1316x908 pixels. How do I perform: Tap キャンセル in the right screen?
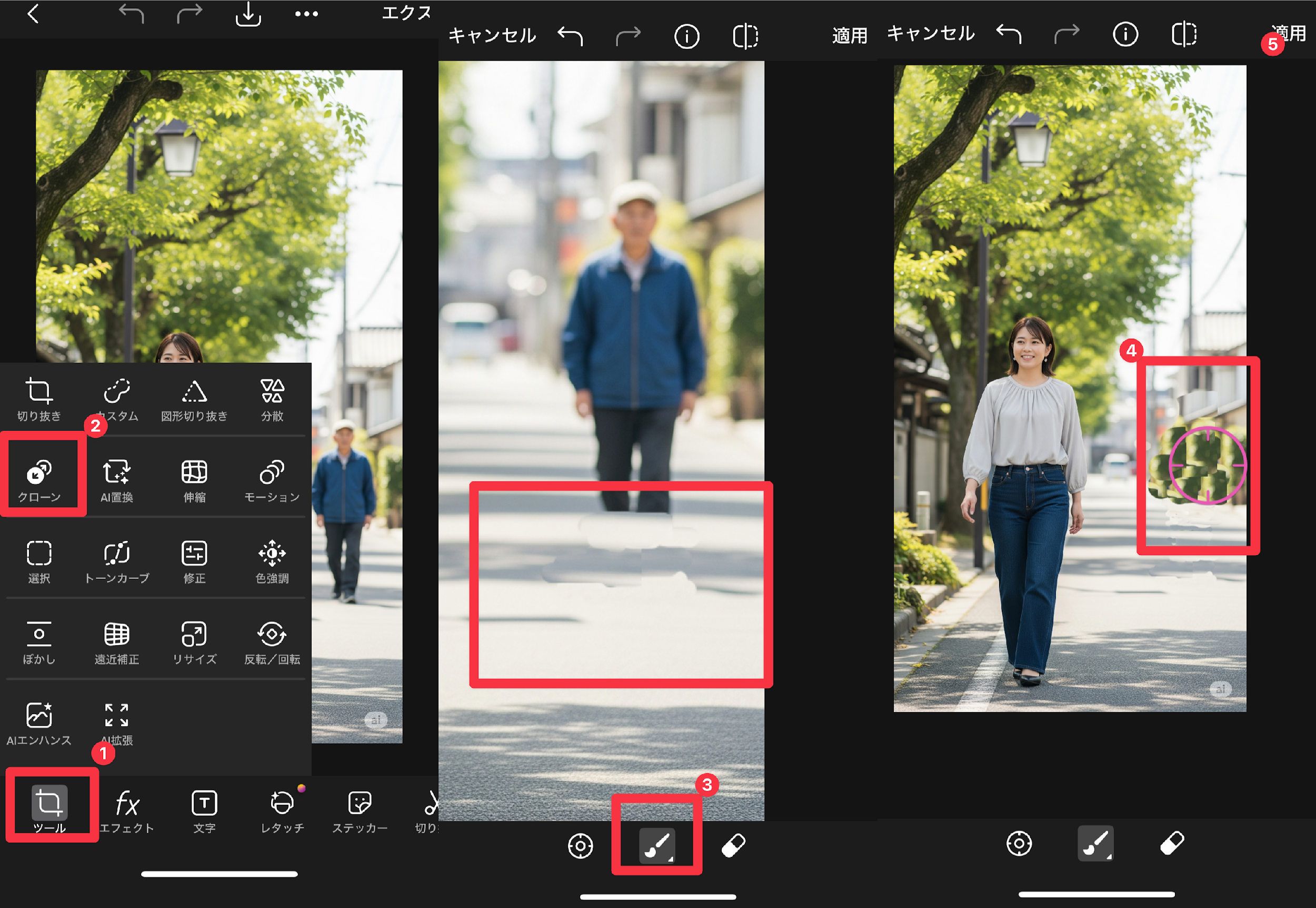[x=931, y=34]
